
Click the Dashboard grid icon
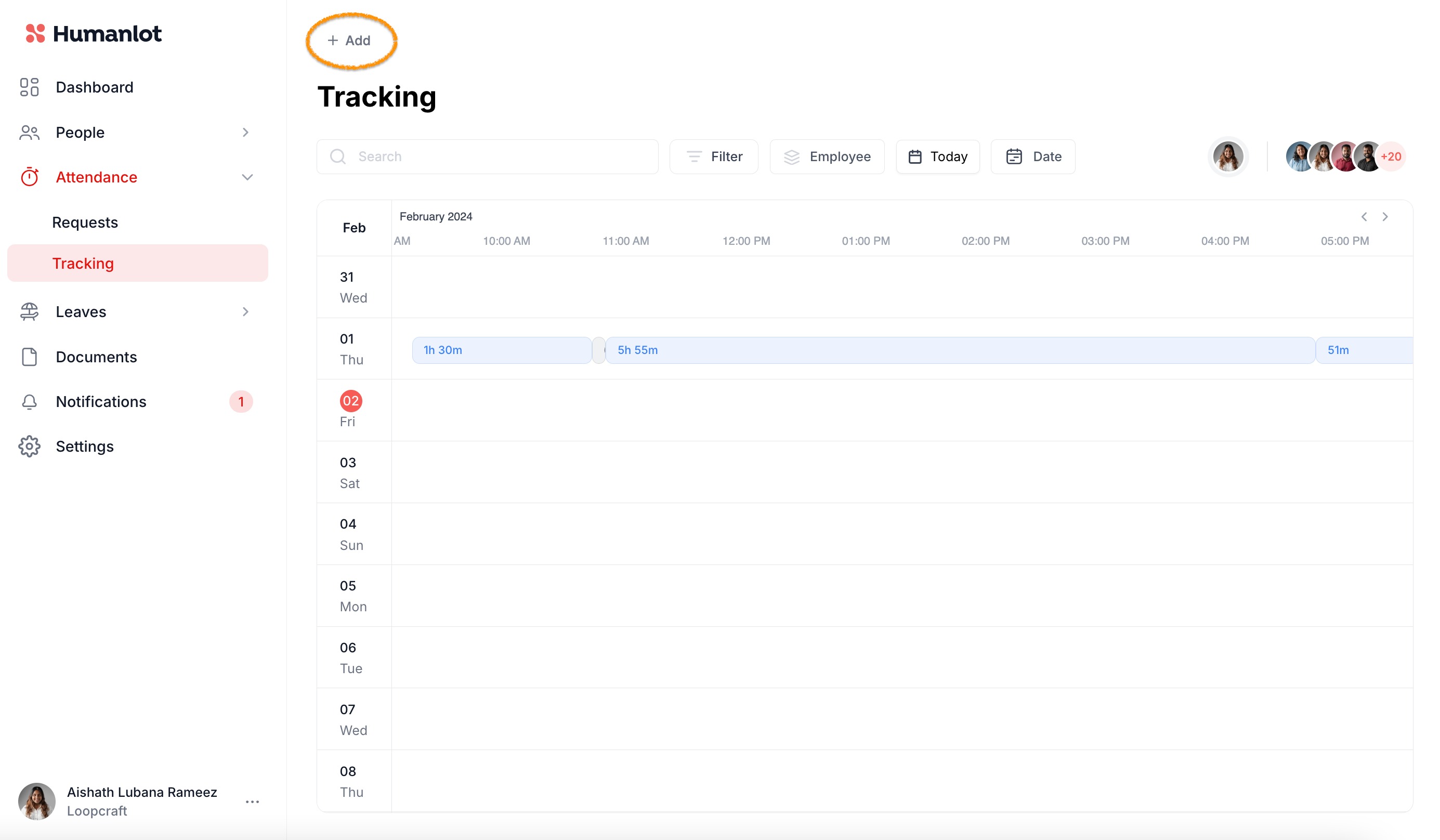(x=29, y=87)
